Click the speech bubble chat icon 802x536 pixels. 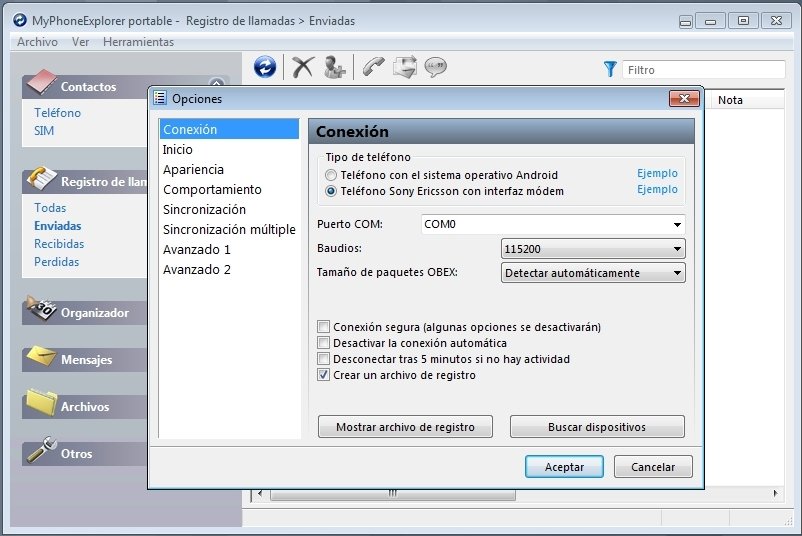point(435,67)
